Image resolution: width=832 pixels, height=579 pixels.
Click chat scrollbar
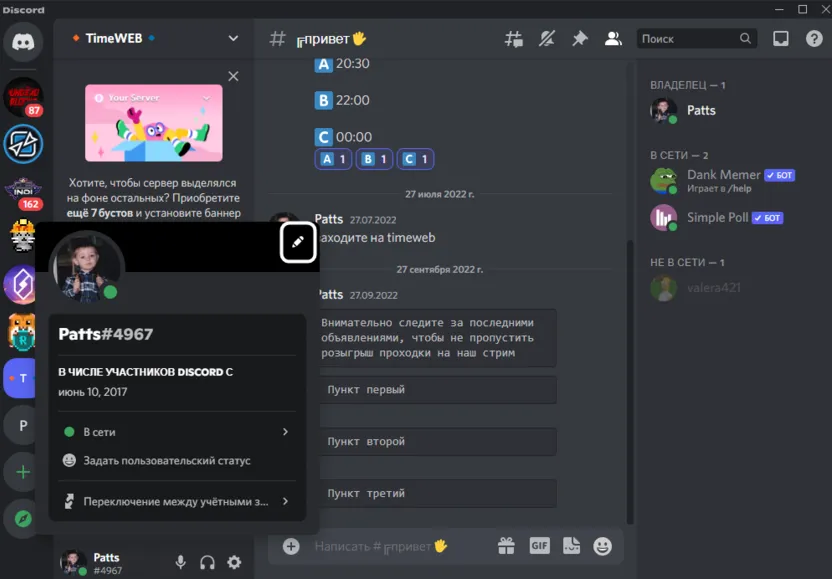pyautogui.click(x=630, y=382)
